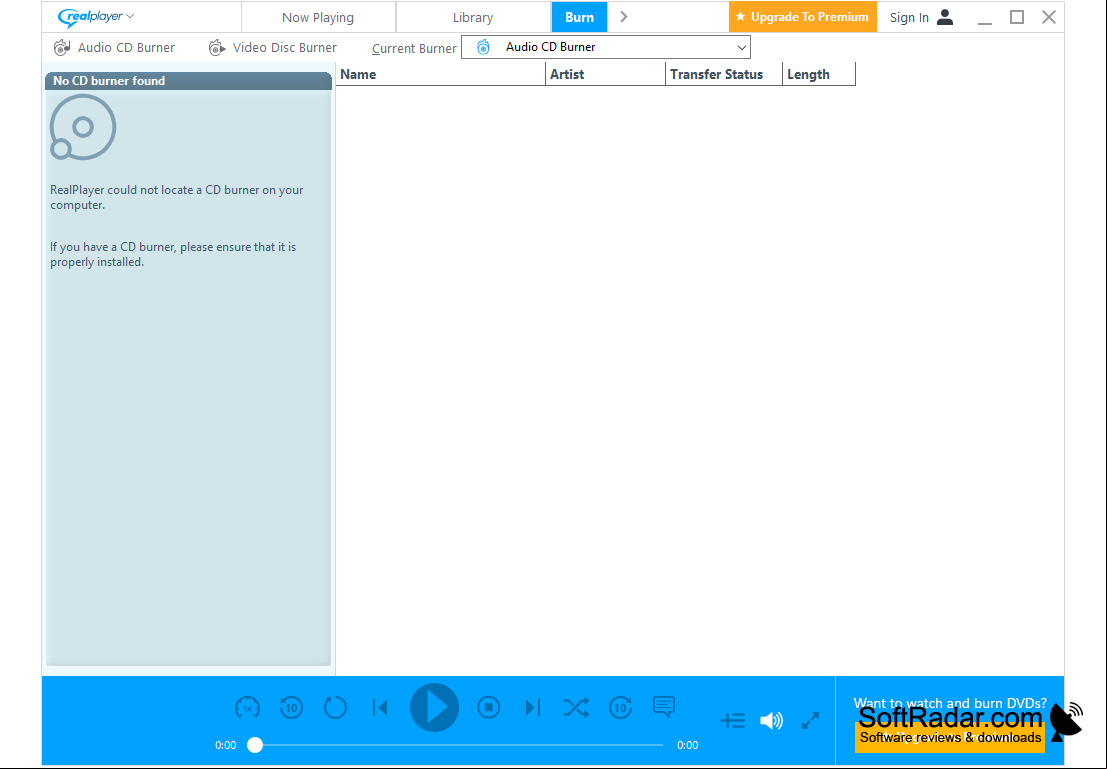Rewind 10 seconds
The height and width of the screenshot is (769, 1107).
coord(292,707)
